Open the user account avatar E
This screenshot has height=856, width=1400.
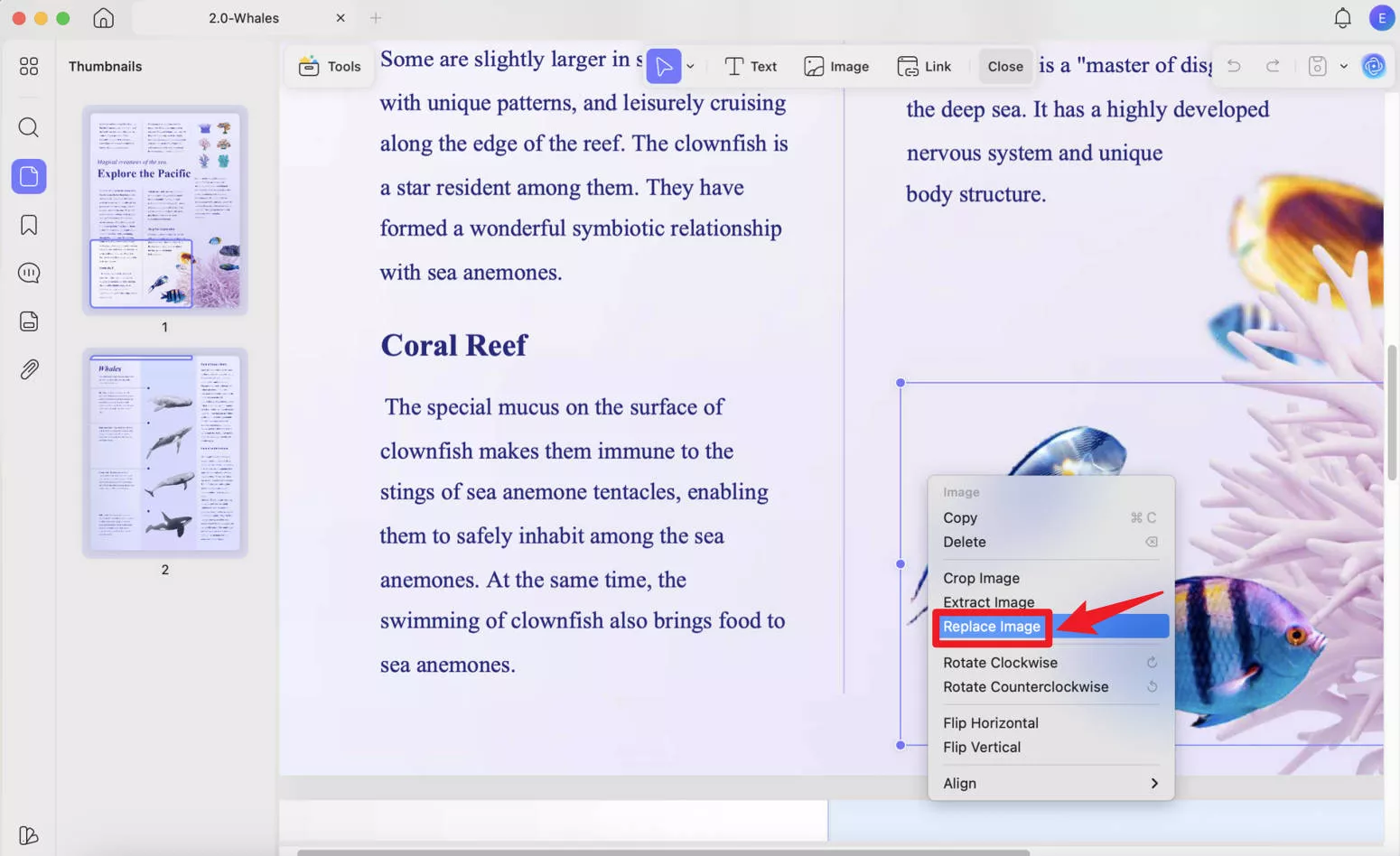click(x=1381, y=18)
